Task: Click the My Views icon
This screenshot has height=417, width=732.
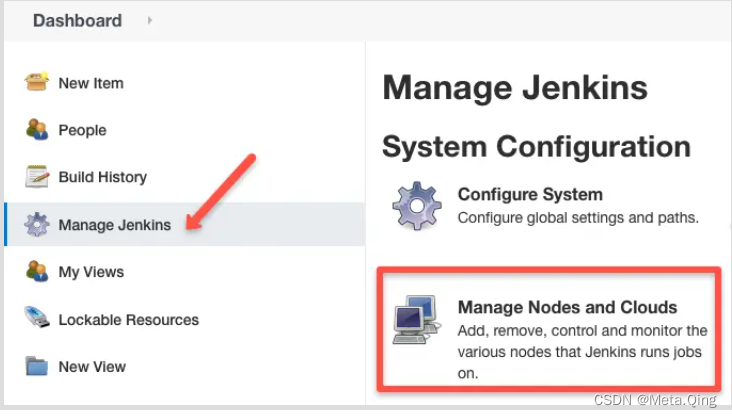Action: [37, 271]
